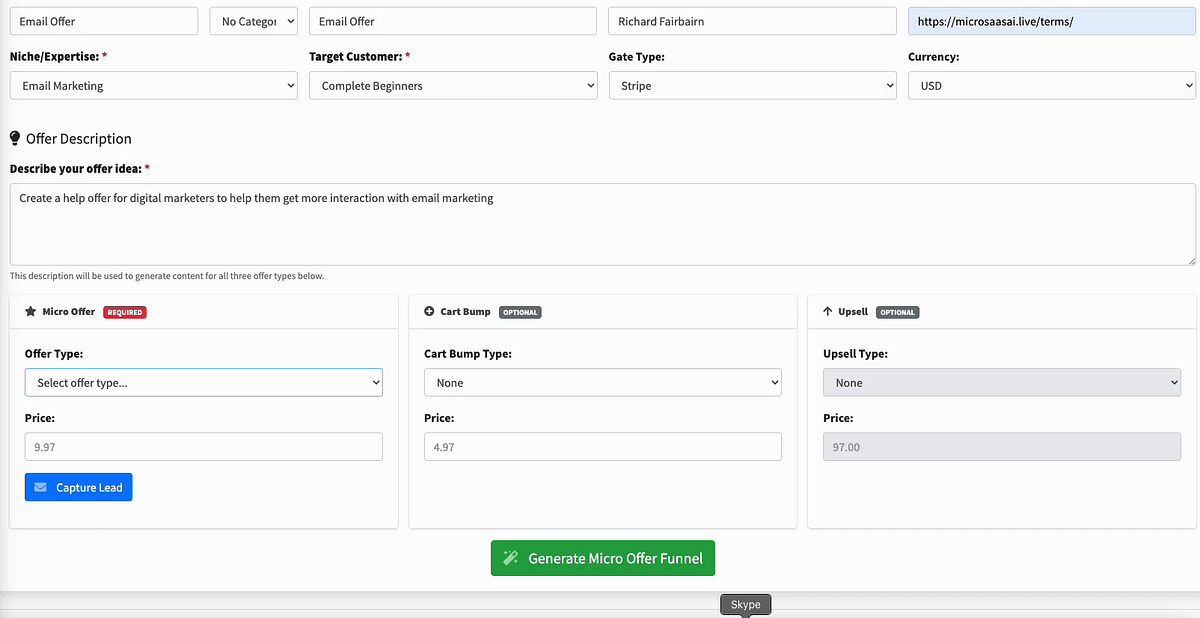Click the star icon next to Micro Offer
Screen dimensions: 1200x618
(30, 312)
